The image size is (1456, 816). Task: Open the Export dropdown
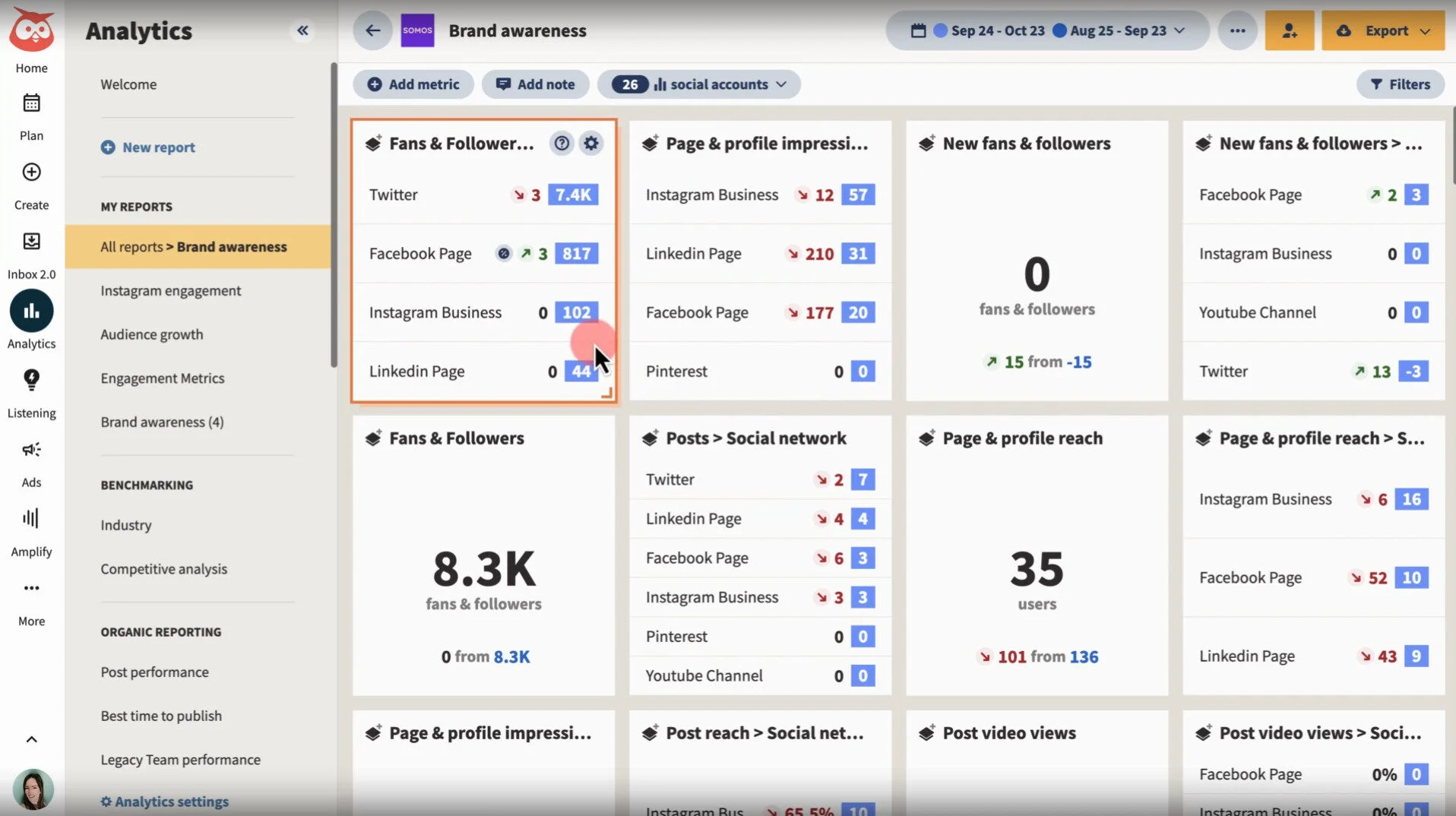[x=1383, y=30]
